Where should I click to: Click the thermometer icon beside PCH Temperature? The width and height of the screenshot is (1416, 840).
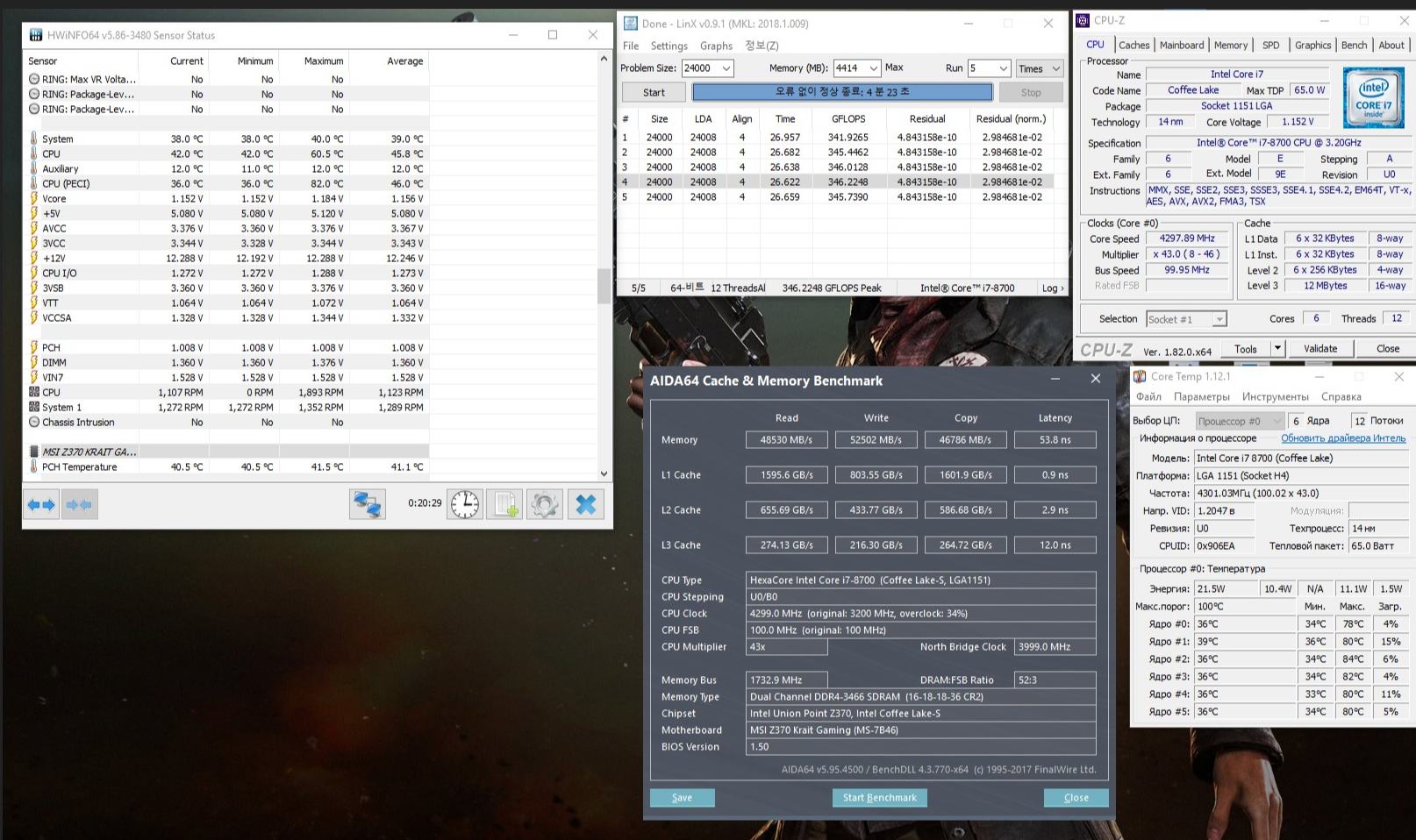pos(34,466)
